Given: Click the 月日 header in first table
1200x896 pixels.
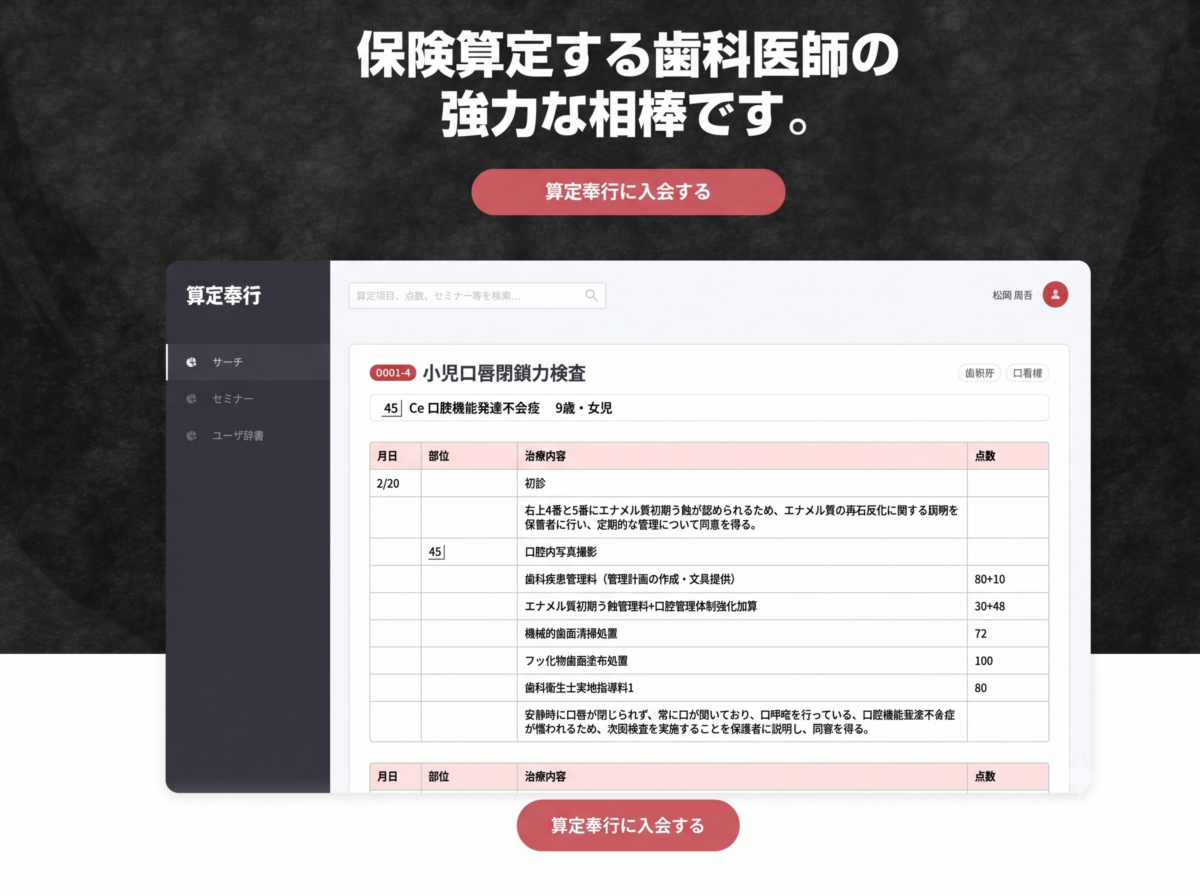Looking at the screenshot, I should 395,456.
